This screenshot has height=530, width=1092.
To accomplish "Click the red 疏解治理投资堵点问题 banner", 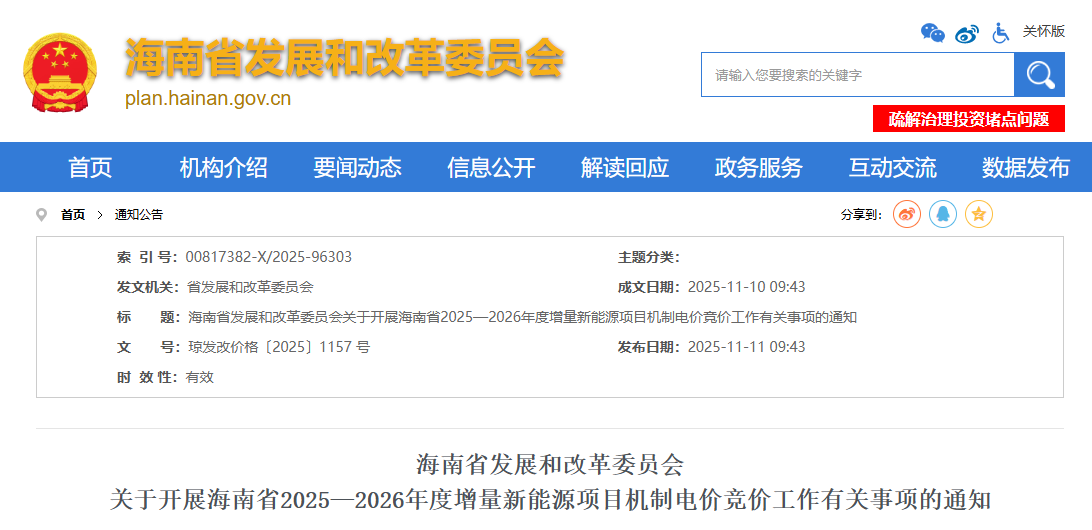I will 969,119.
